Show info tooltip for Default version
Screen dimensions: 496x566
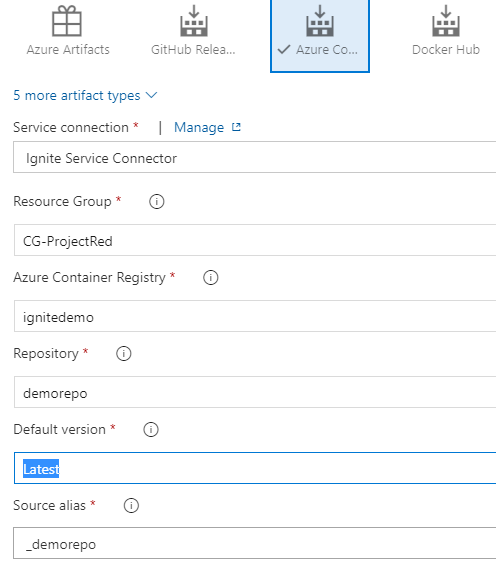click(151, 430)
